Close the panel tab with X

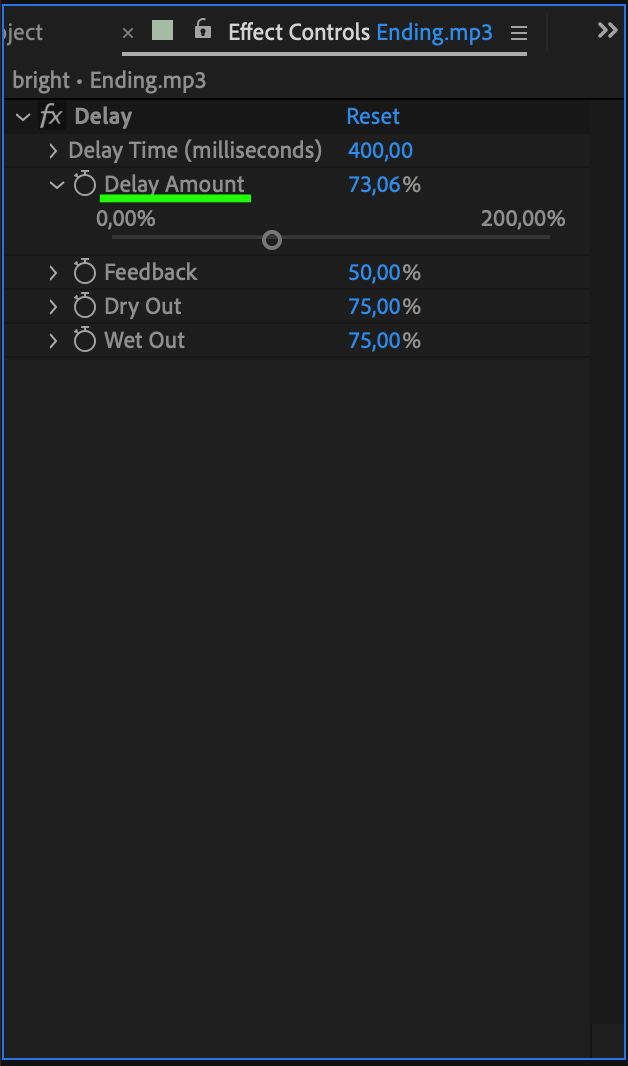point(128,33)
